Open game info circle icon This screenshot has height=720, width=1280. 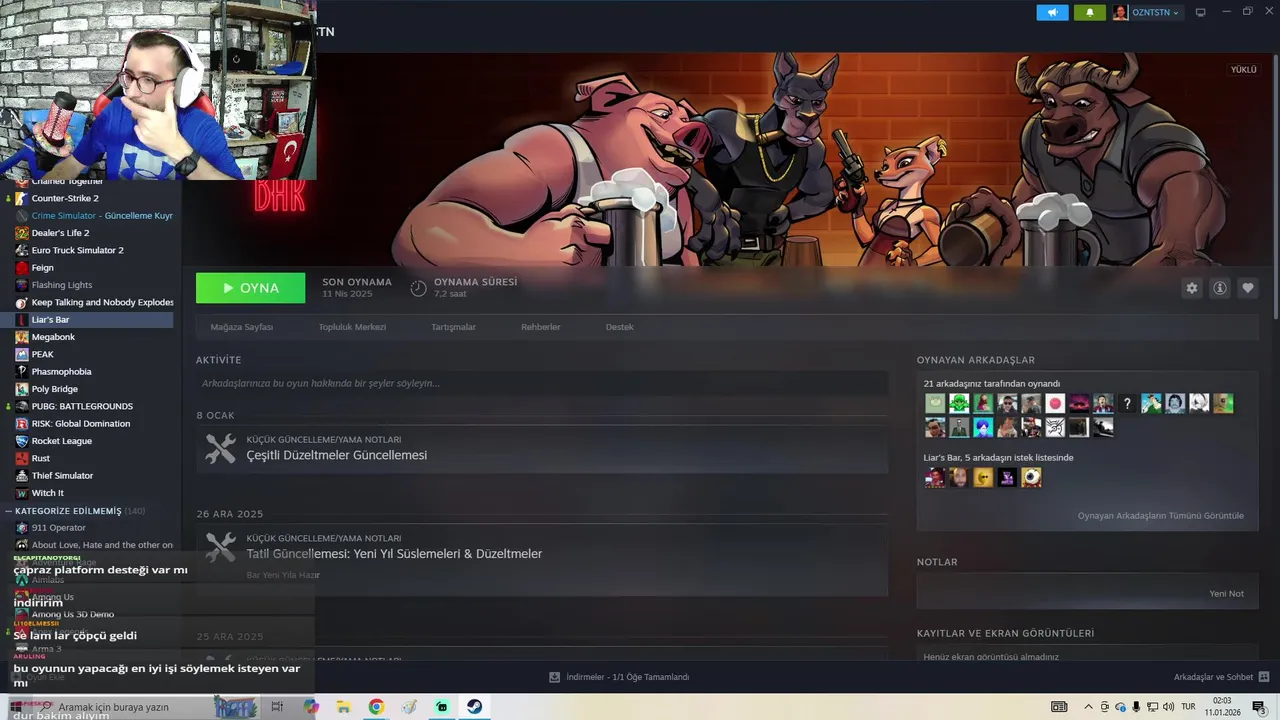point(1219,288)
